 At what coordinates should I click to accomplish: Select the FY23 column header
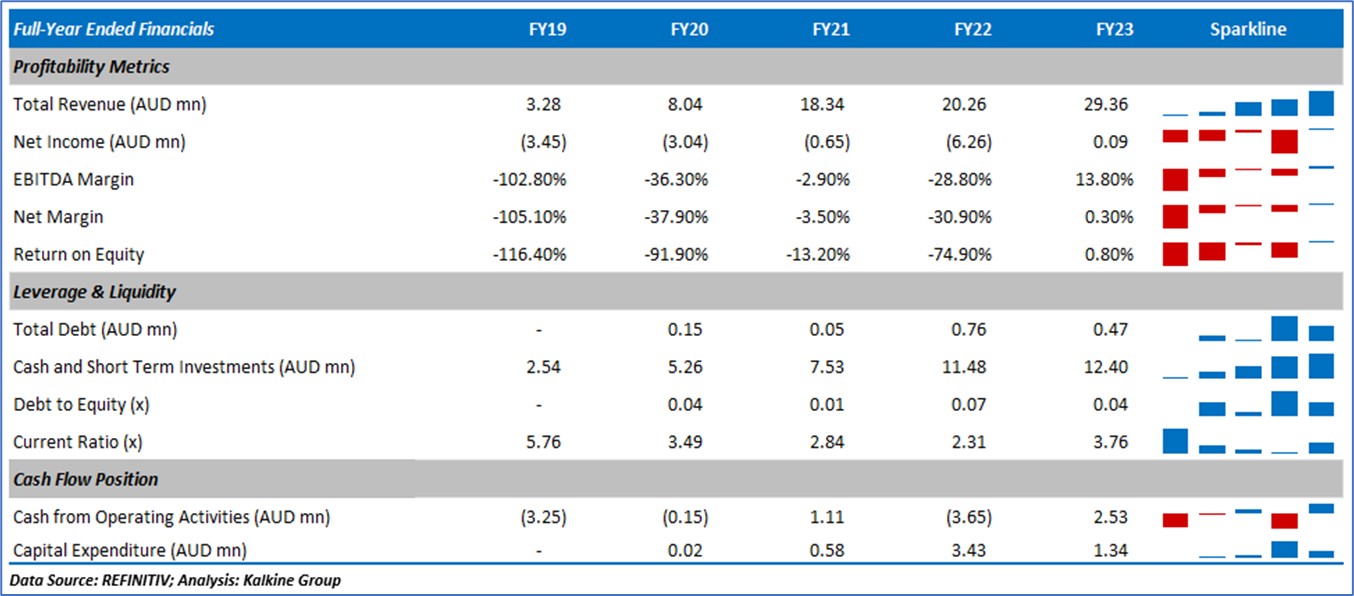tap(1114, 29)
